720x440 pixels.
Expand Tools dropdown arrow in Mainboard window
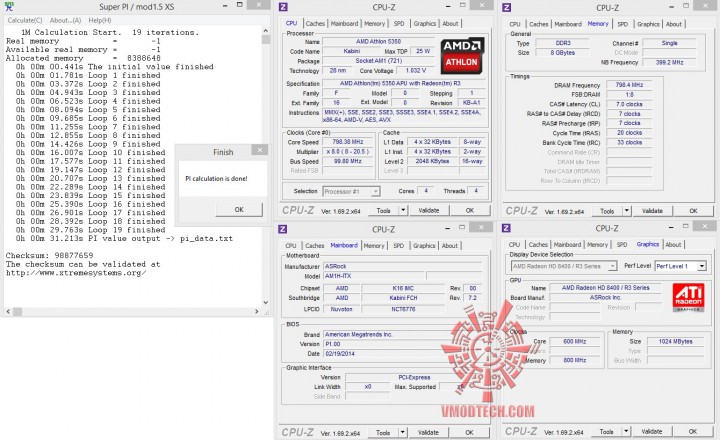tap(402, 432)
